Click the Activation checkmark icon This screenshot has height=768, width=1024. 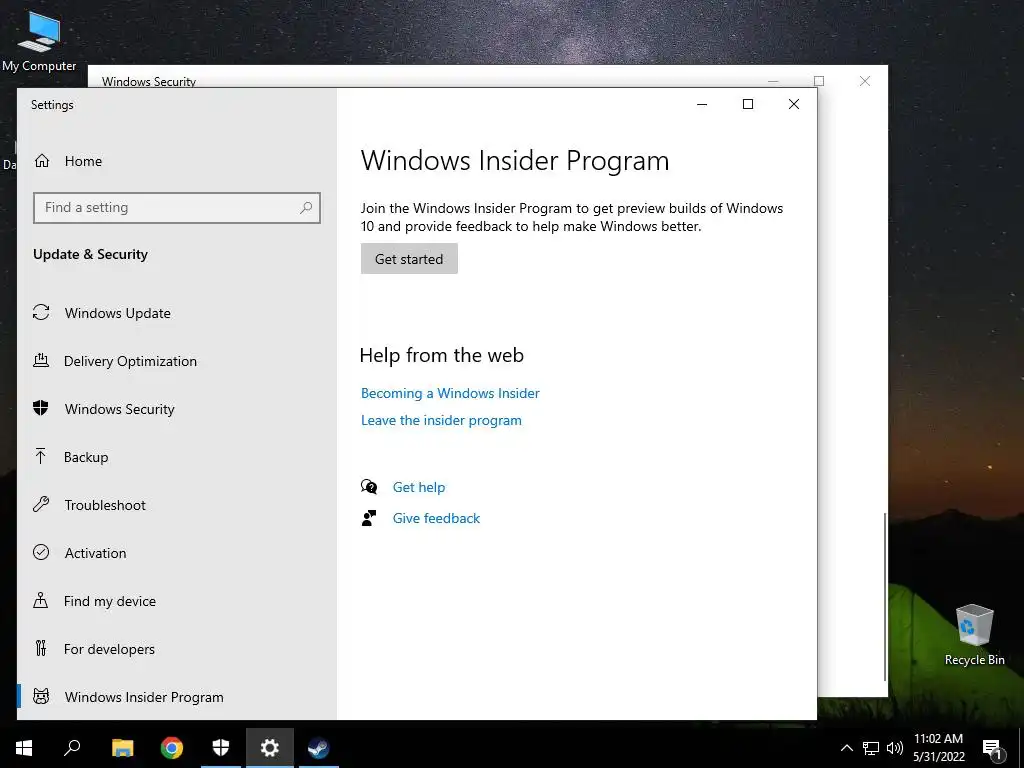(x=41, y=552)
